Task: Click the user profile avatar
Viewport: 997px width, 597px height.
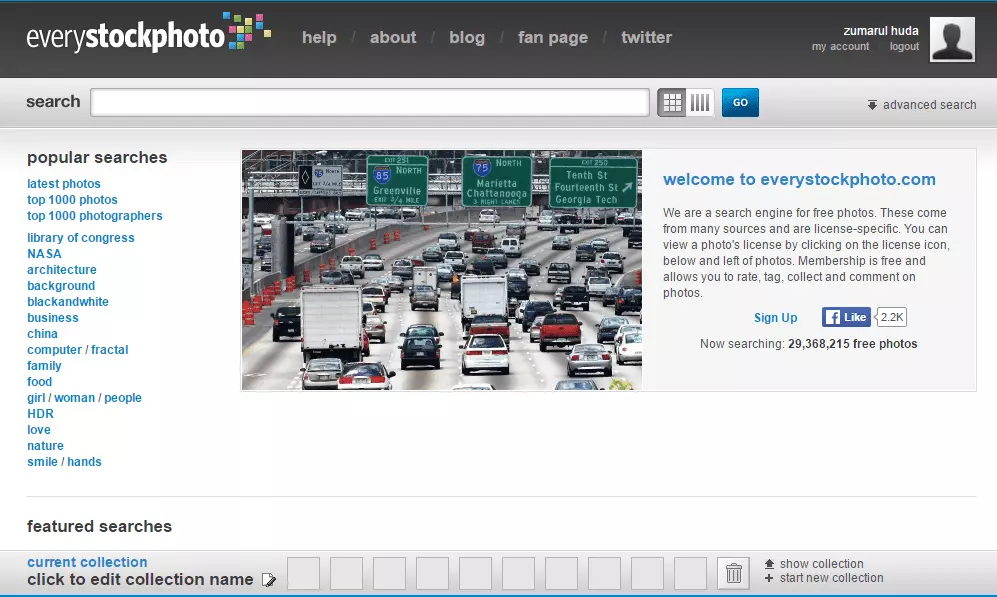Action: [x=952, y=39]
